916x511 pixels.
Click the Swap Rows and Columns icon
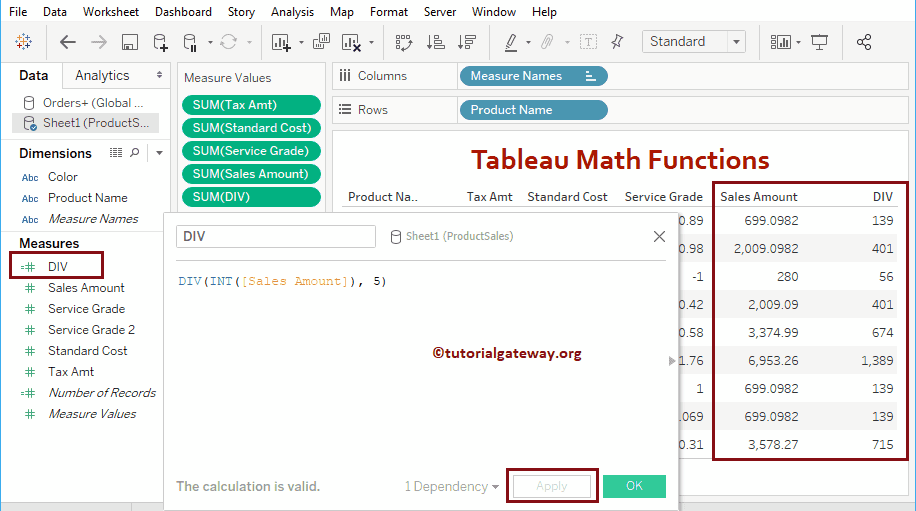[404, 42]
